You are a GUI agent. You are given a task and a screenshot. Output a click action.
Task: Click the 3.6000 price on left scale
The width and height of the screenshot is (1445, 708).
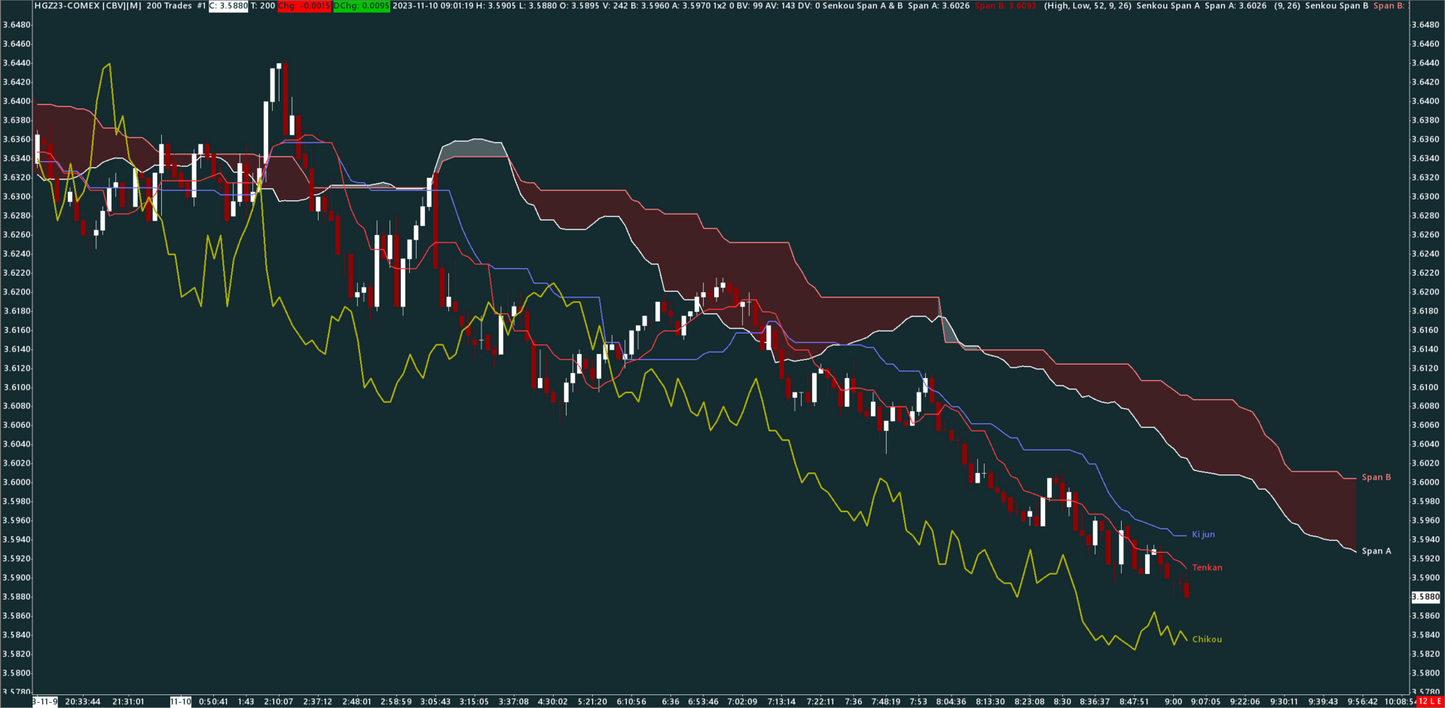15,482
